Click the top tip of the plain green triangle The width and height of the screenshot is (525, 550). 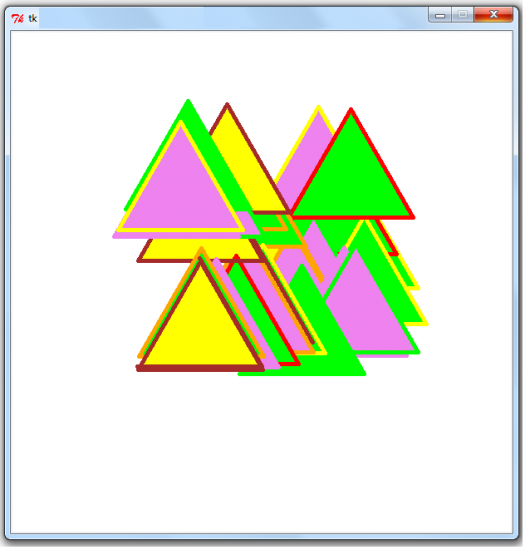click(x=189, y=102)
